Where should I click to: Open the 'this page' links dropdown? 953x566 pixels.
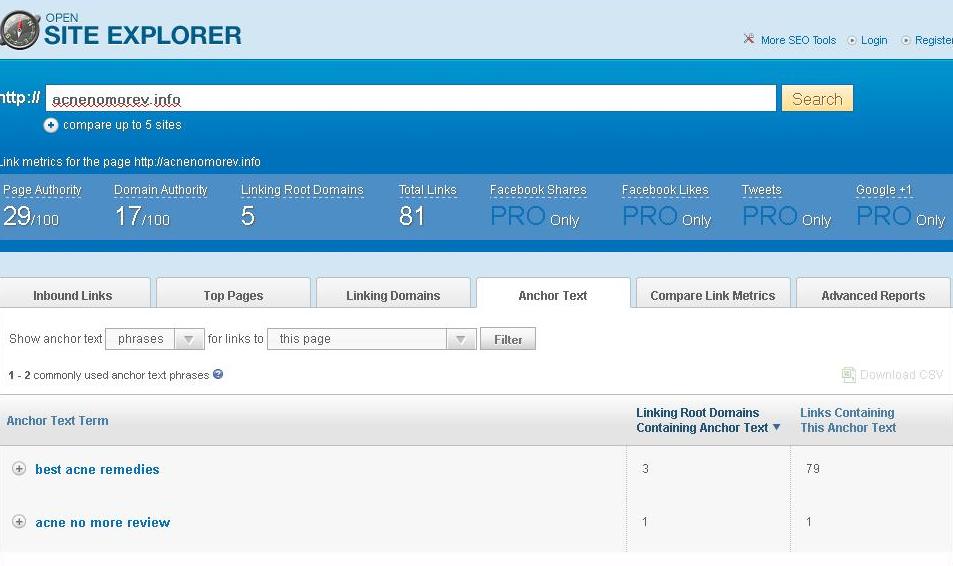click(x=371, y=339)
